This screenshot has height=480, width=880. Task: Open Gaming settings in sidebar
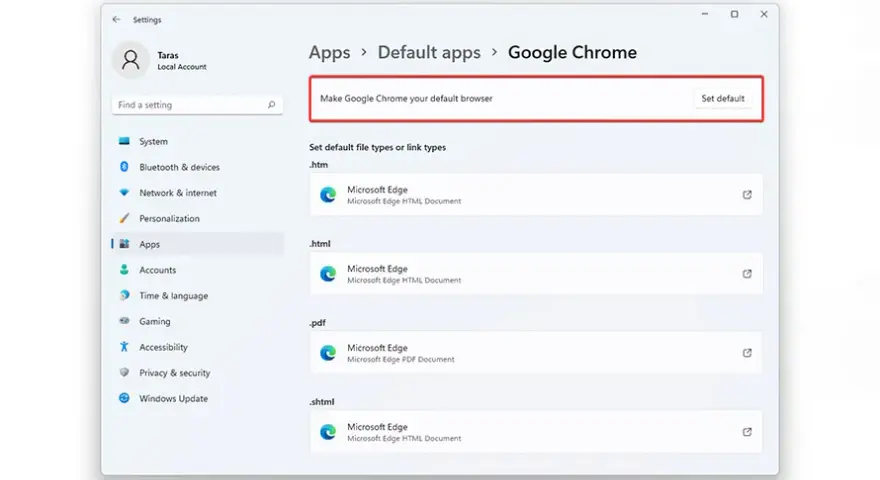(x=198, y=321)
